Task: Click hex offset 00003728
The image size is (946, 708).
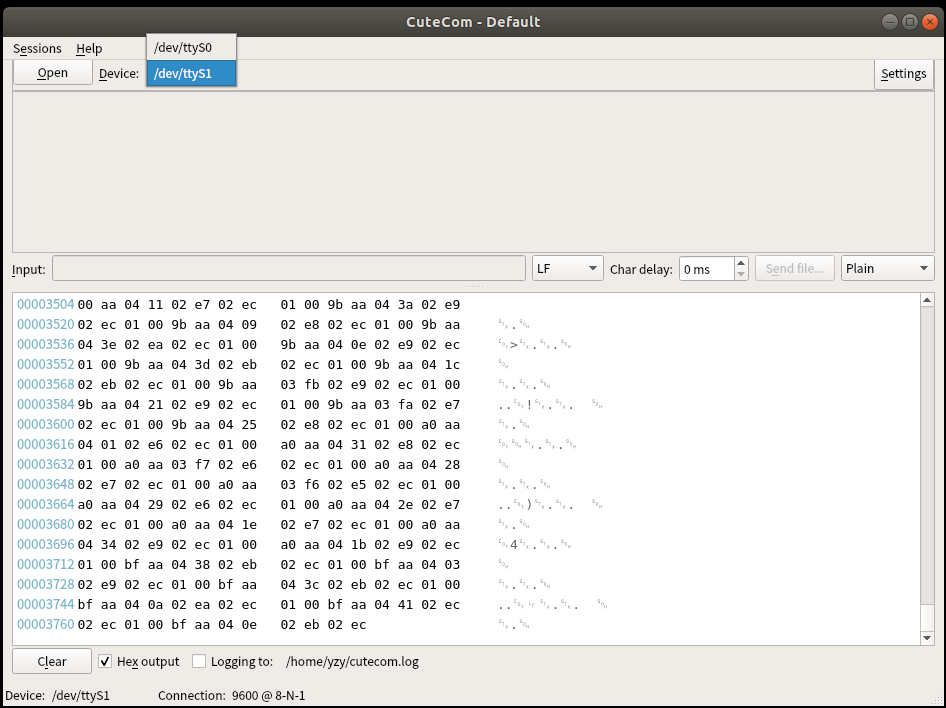Action: pos(45,584)
